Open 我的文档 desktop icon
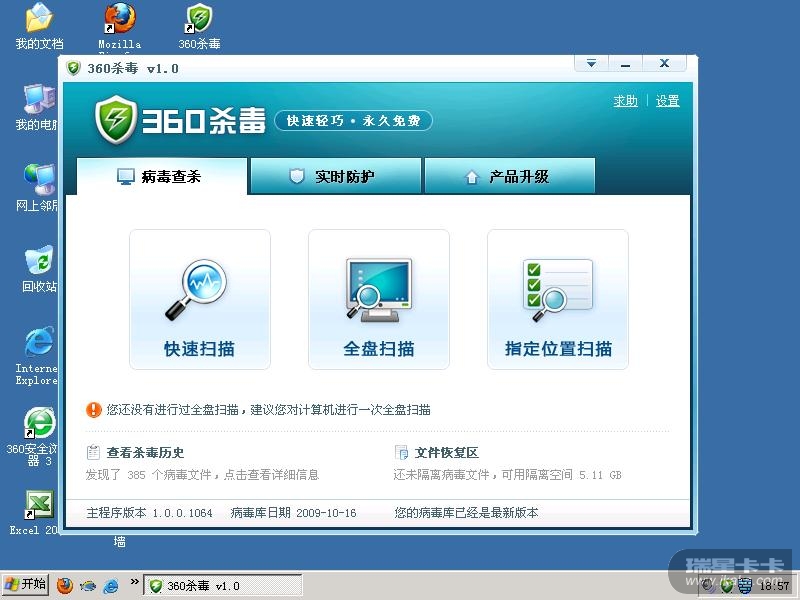This screenshot has height=600, width=800. tap(39, 27)
